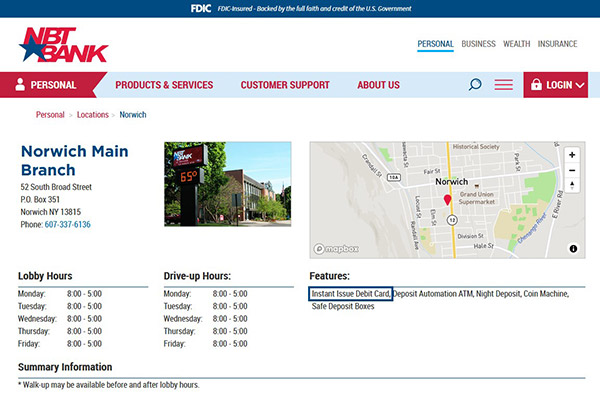The width and height of the screenshot is (600, 408).
Task: Click the red map location pin
Action: [447, 200]
